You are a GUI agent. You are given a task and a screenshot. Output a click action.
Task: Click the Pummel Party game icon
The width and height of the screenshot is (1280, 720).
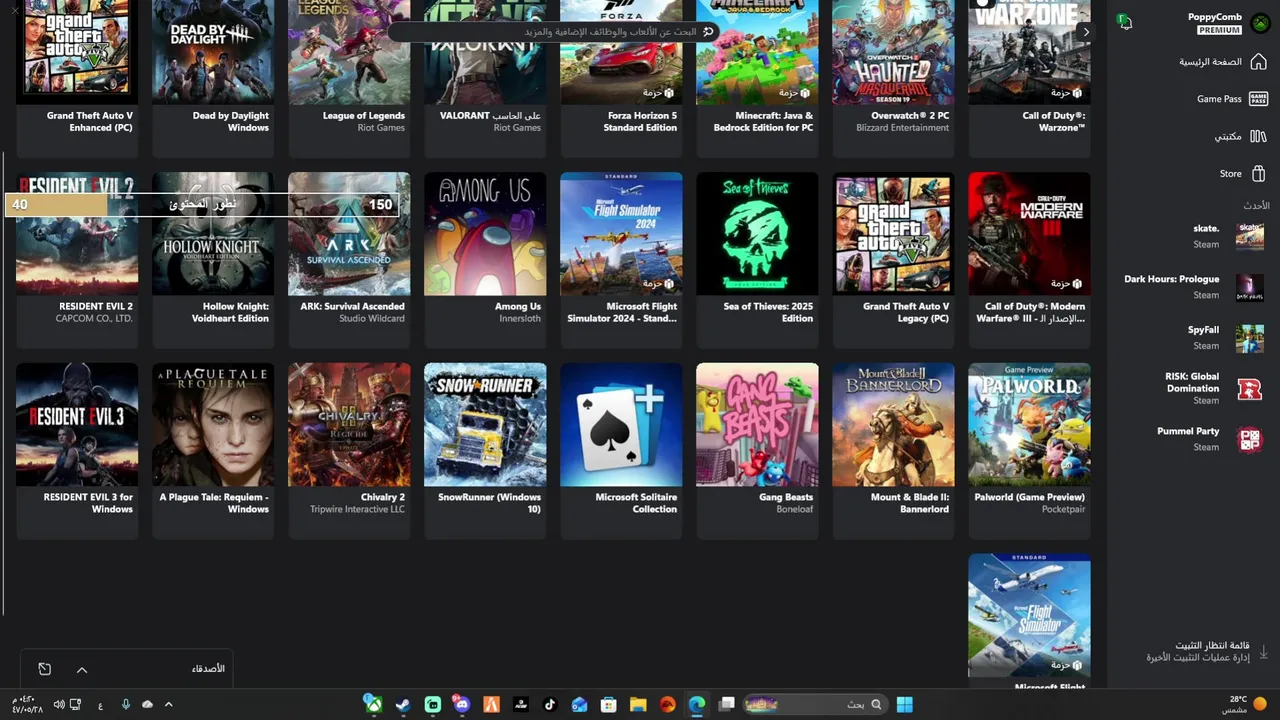[1250, 439]
